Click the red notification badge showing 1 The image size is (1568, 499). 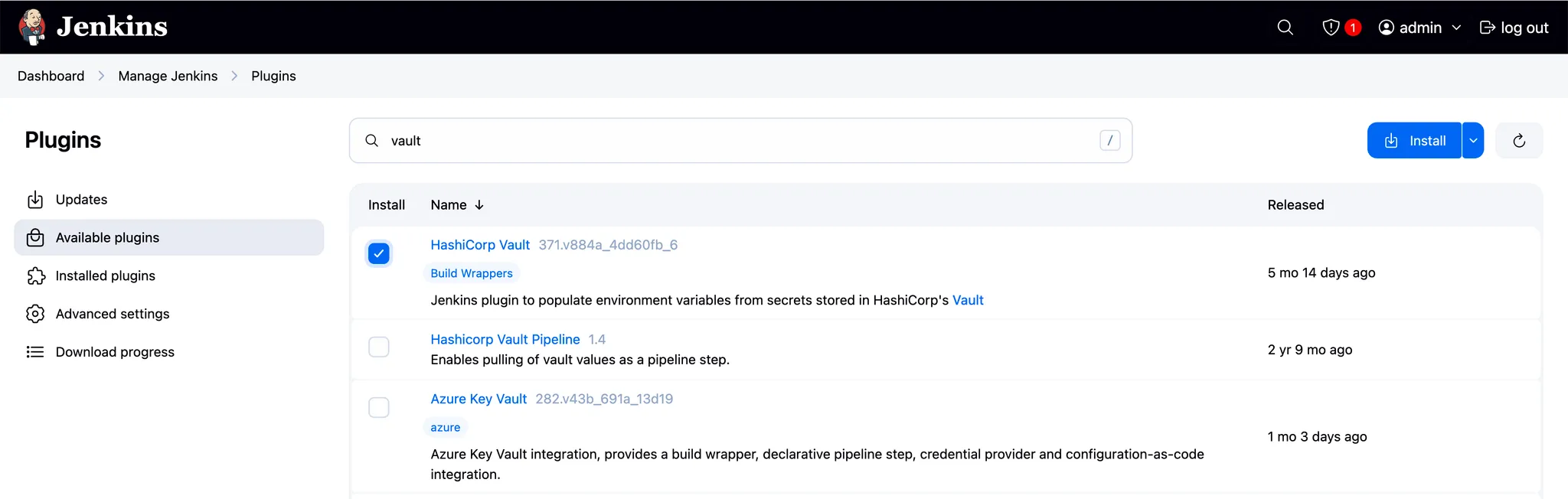point(1353,28)
